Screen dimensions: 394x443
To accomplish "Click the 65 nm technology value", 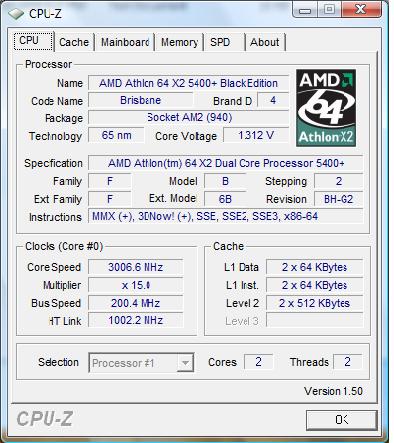I will [116, 135].
